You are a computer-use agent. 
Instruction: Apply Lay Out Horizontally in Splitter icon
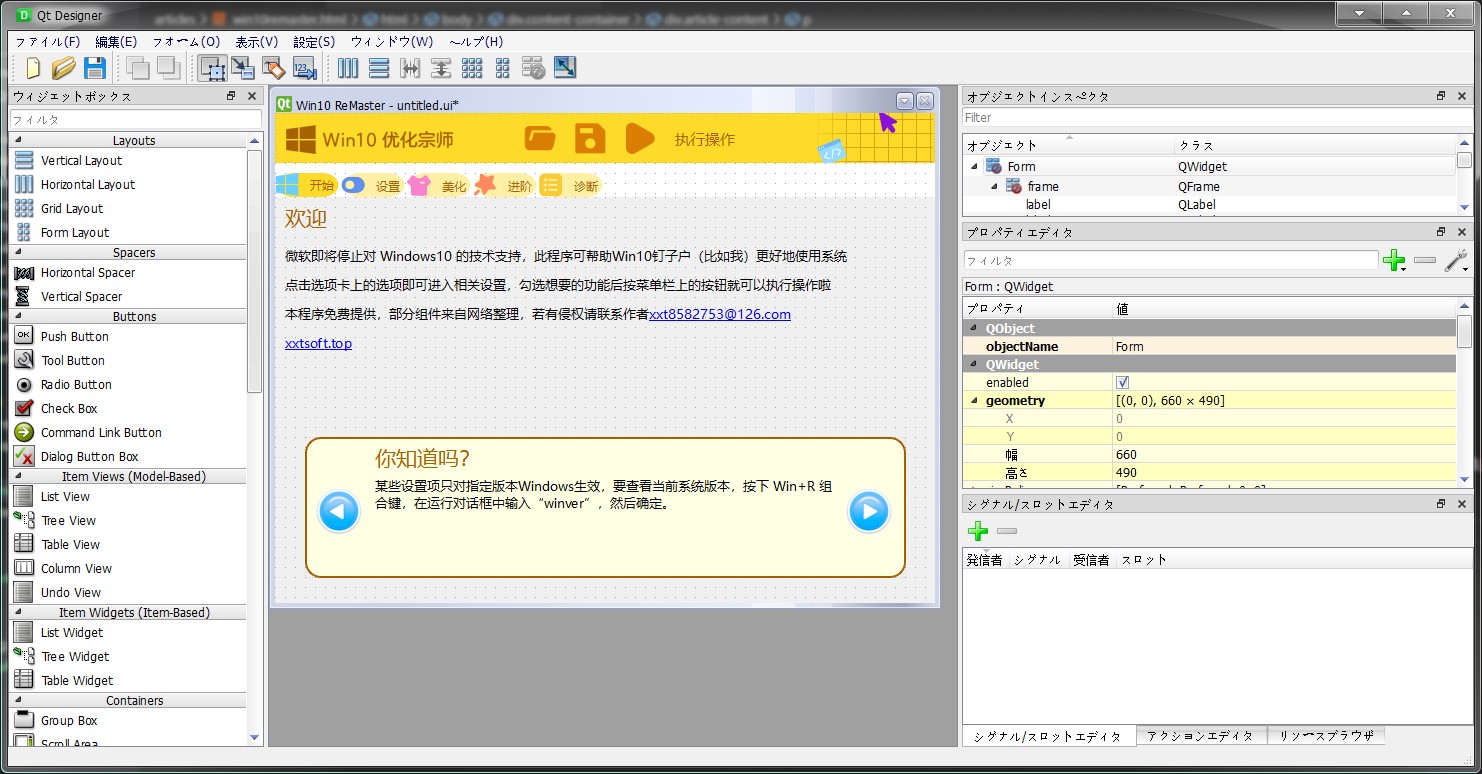click(410, 68)
